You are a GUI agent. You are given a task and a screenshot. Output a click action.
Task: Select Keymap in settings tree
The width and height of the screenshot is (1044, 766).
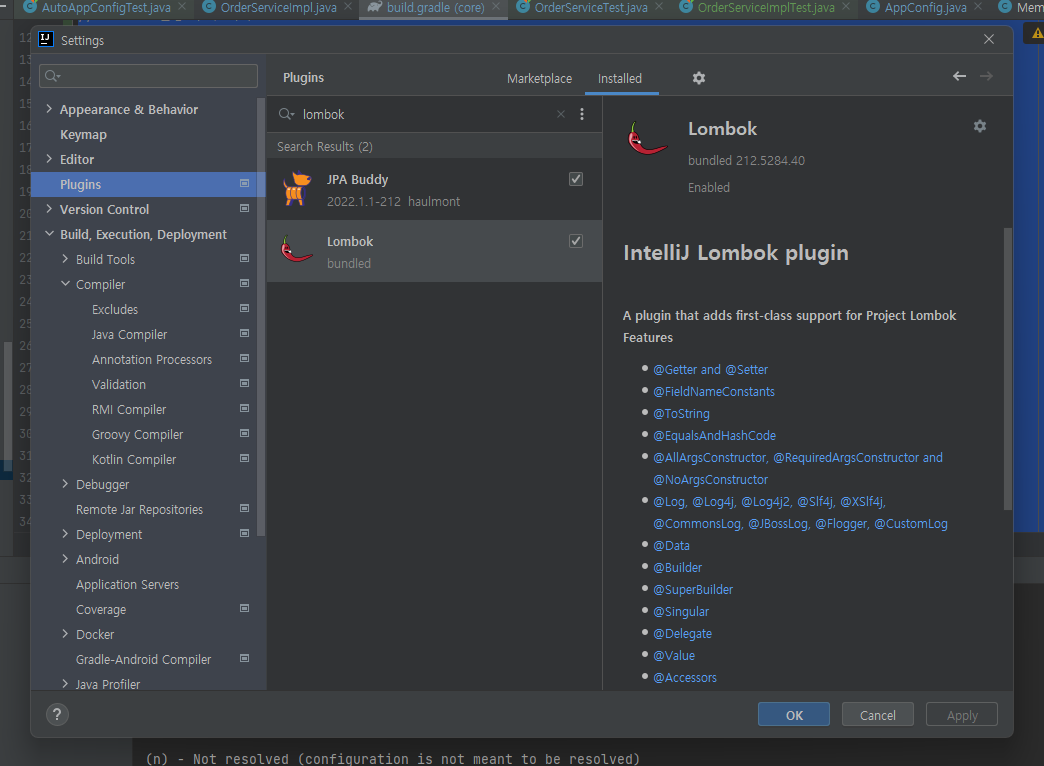(83, 134)
